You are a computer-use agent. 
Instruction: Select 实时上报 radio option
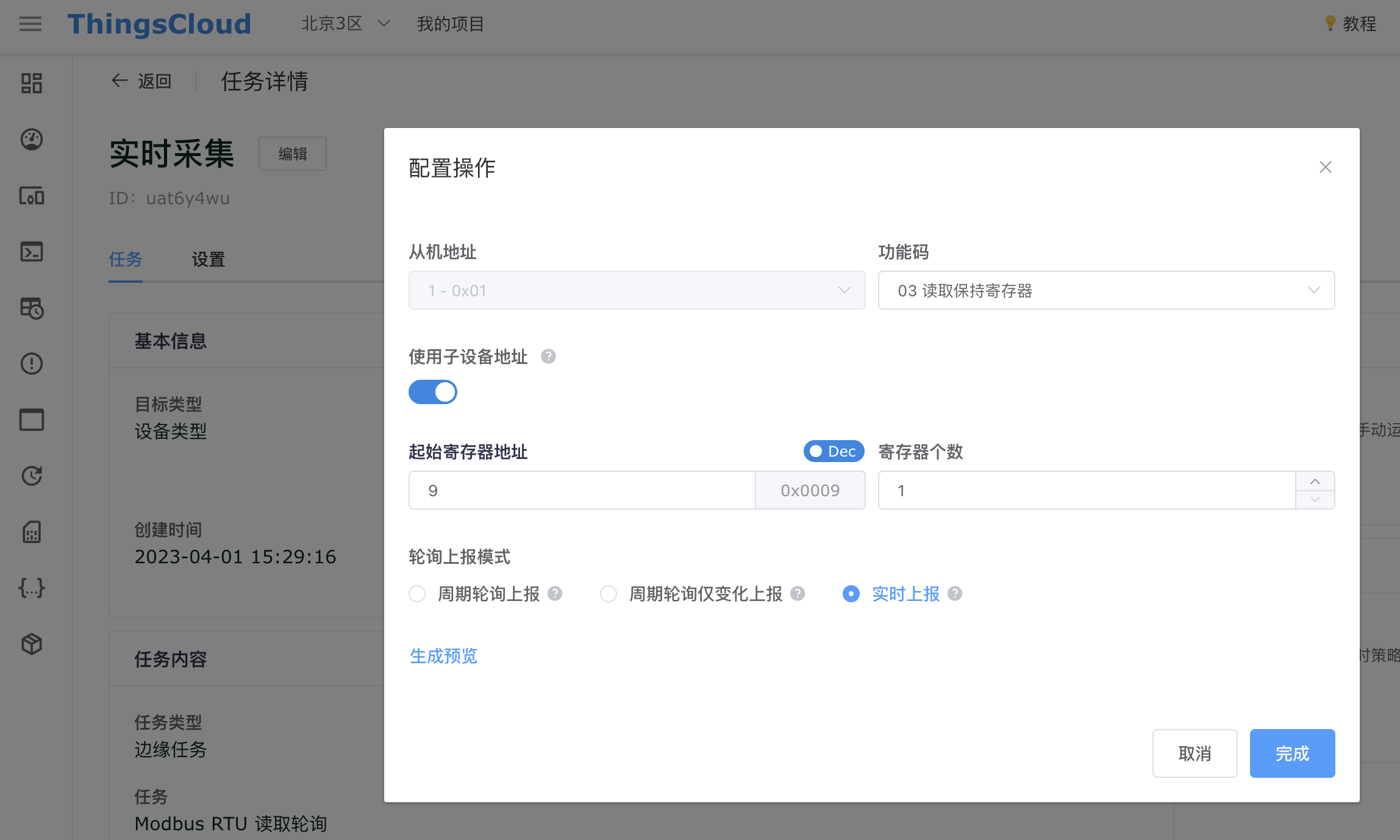(x=851, y=594)
